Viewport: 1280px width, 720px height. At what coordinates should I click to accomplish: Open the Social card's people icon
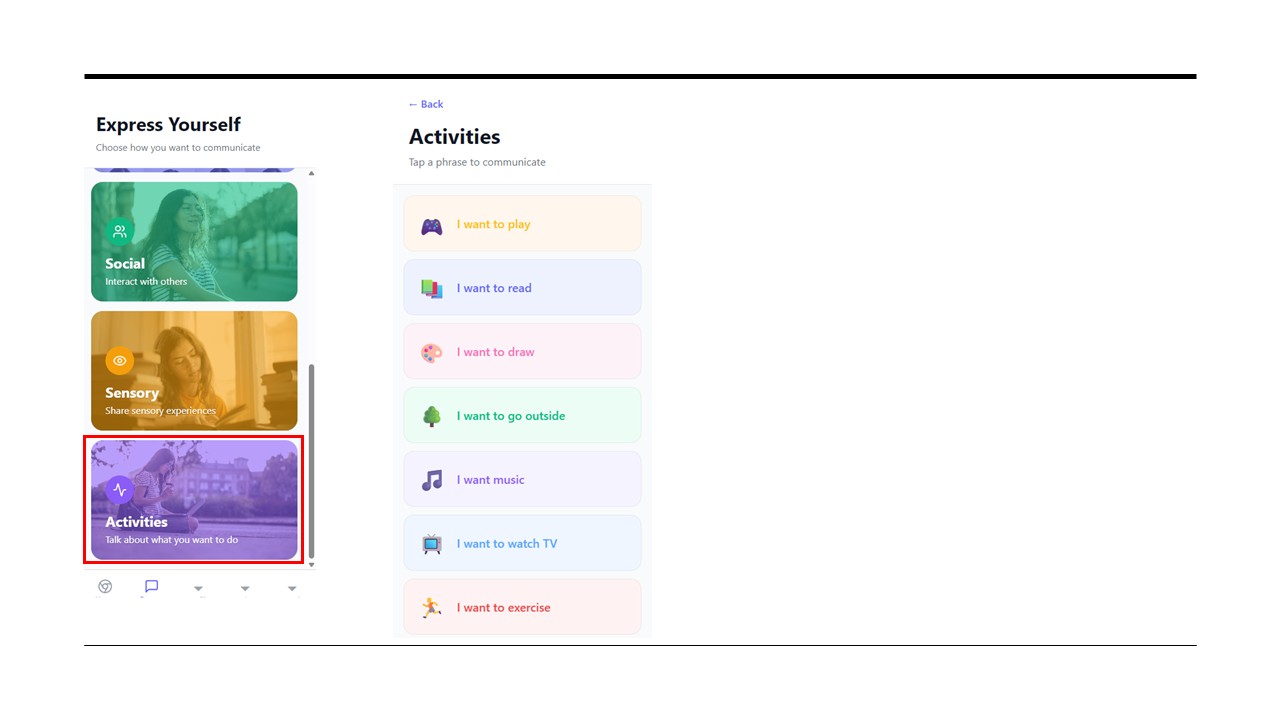point(120,231)
